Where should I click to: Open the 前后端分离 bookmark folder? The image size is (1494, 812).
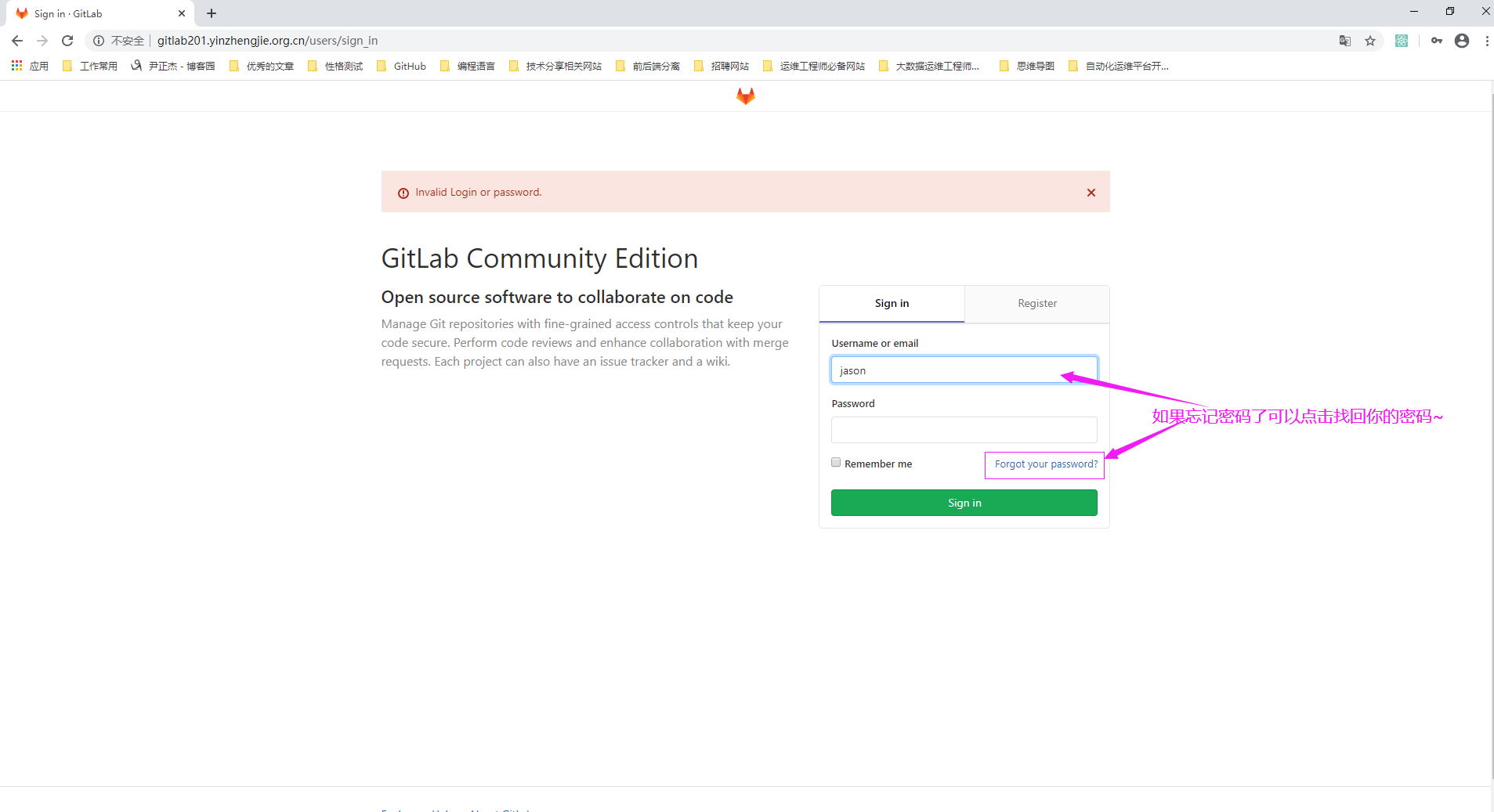coord(648,66)
